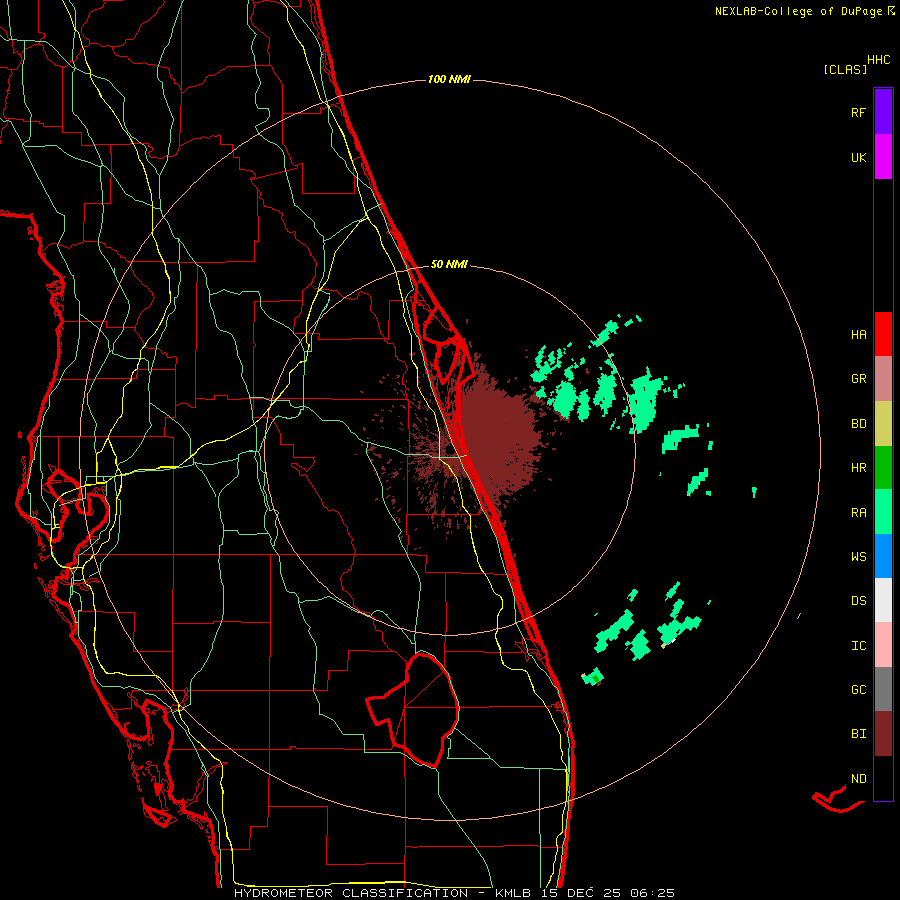Click the 'UK' legend label
Screen dimensions: 900x900
pos(858,157)
